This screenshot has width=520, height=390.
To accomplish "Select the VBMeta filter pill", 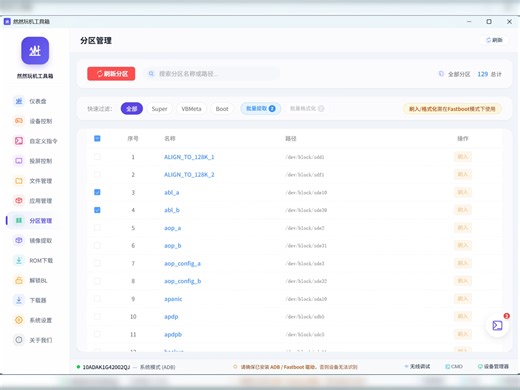I will [x=191, y=109].
